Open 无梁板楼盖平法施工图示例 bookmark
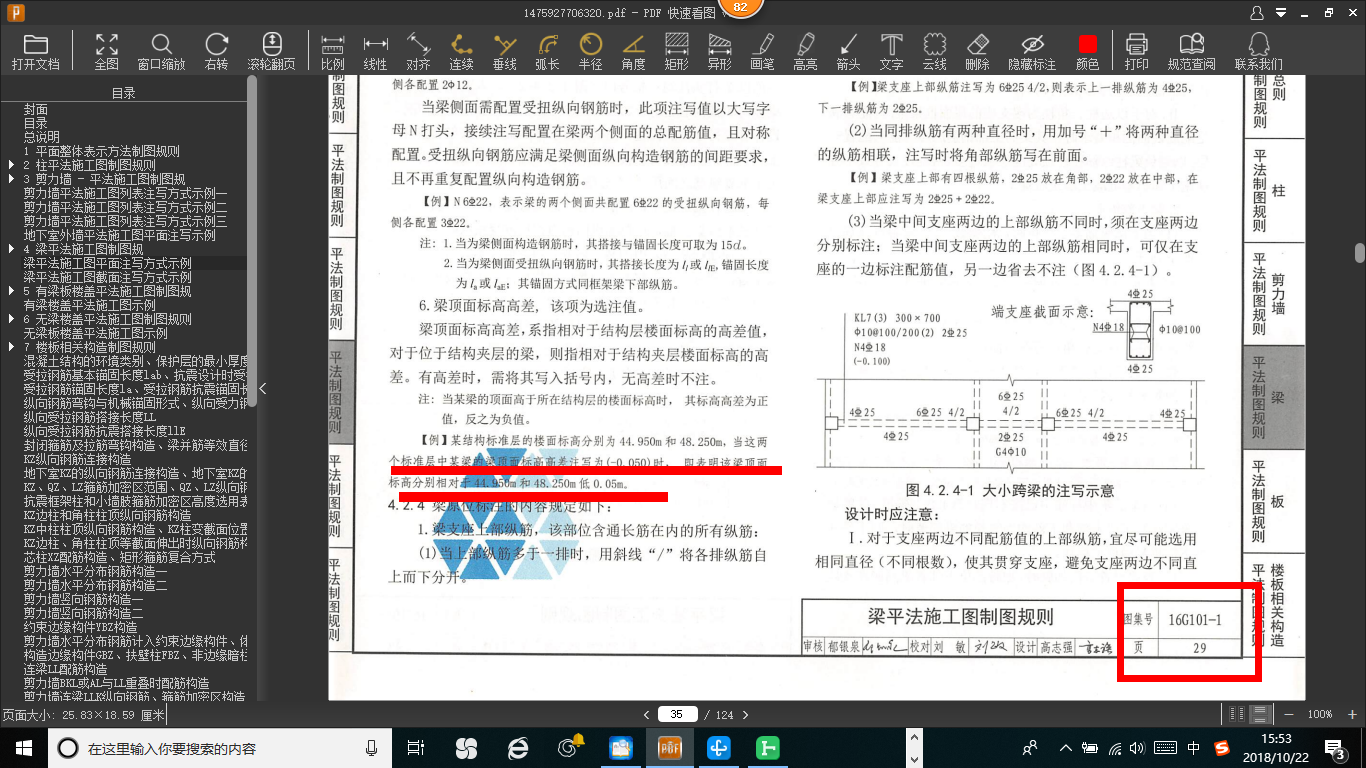1366x768 pixels. coord(96,333)
